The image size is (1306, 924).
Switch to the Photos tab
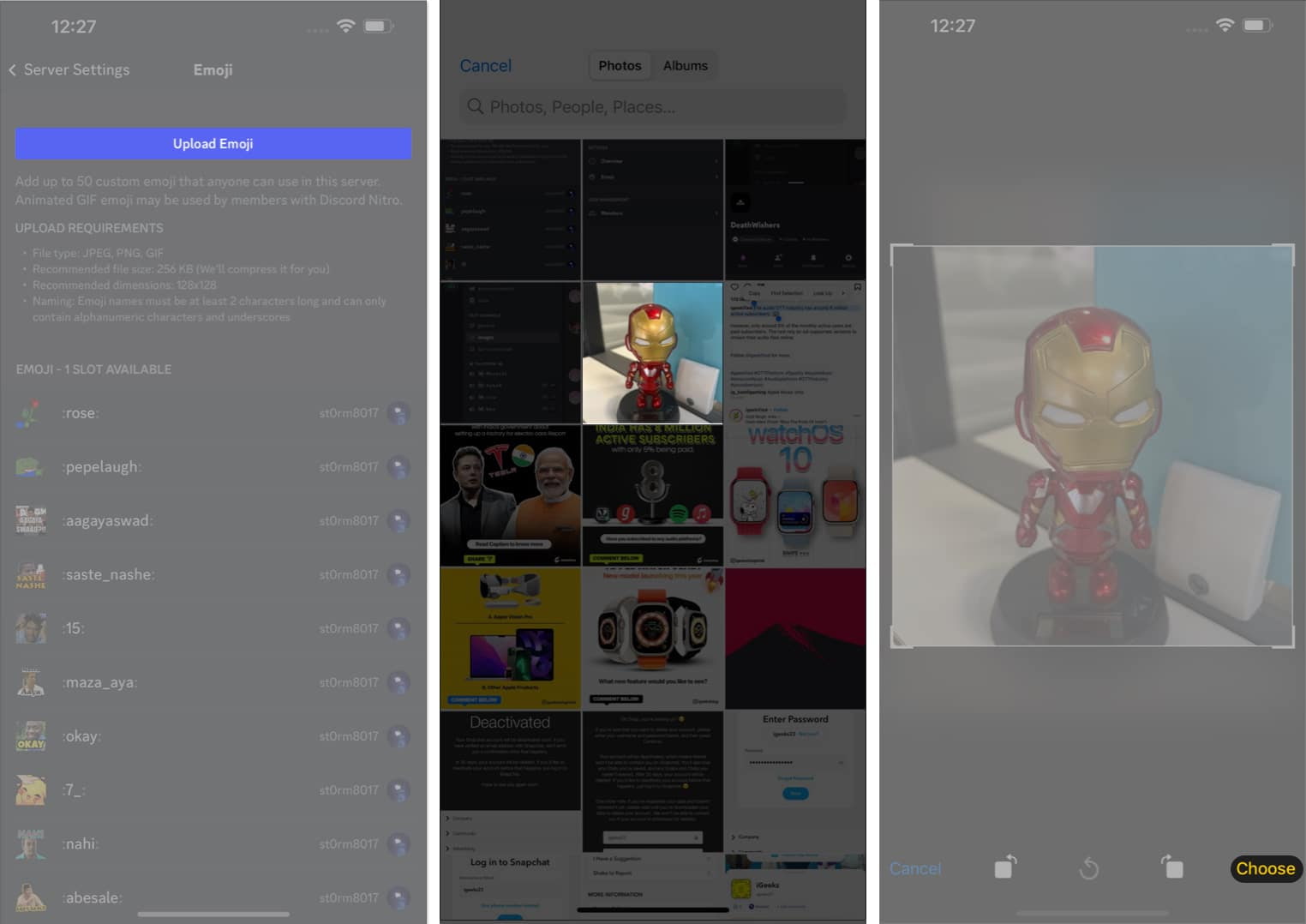click(620, 66)
